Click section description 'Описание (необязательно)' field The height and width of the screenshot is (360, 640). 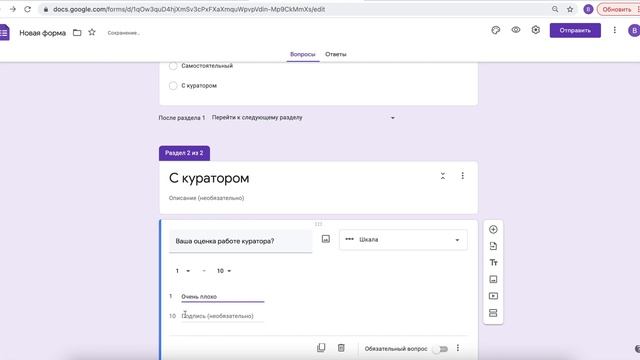pos(207,198)
